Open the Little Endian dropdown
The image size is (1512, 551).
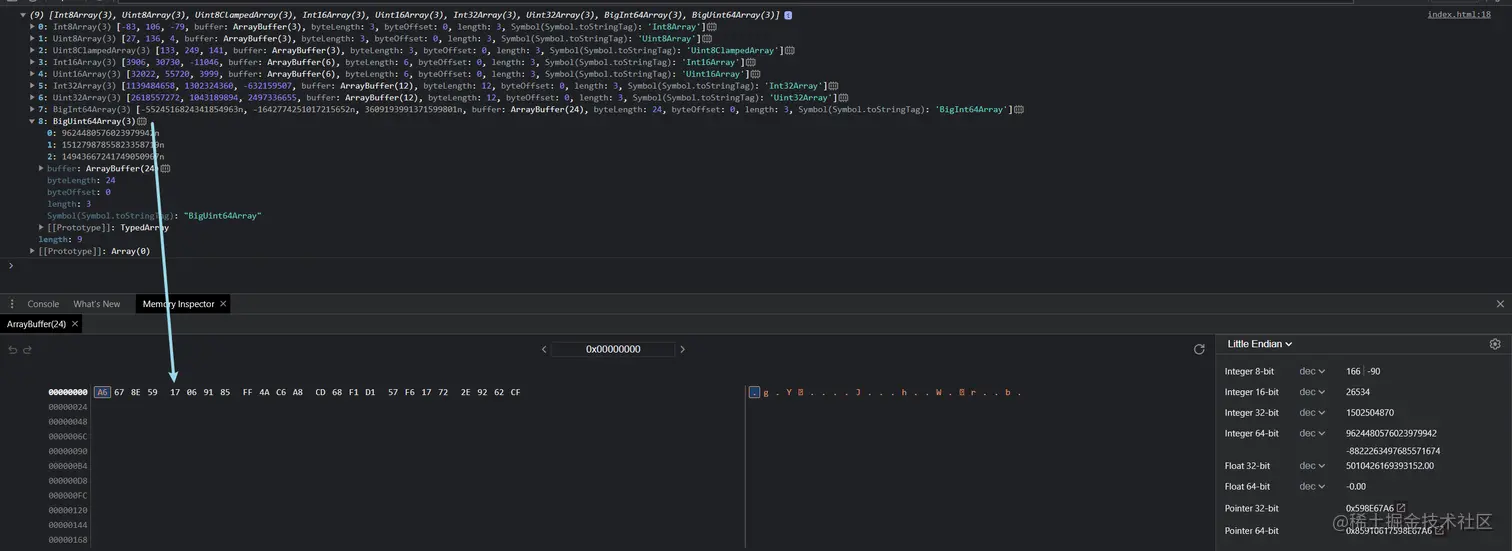point(1260,344)
